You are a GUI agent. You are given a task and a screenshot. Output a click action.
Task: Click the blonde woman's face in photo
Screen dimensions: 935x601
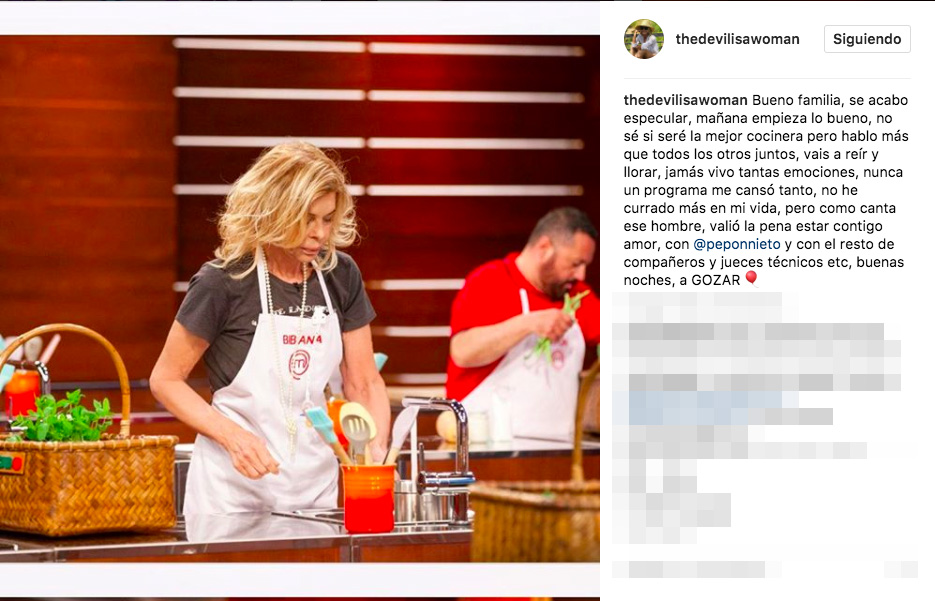313,224
